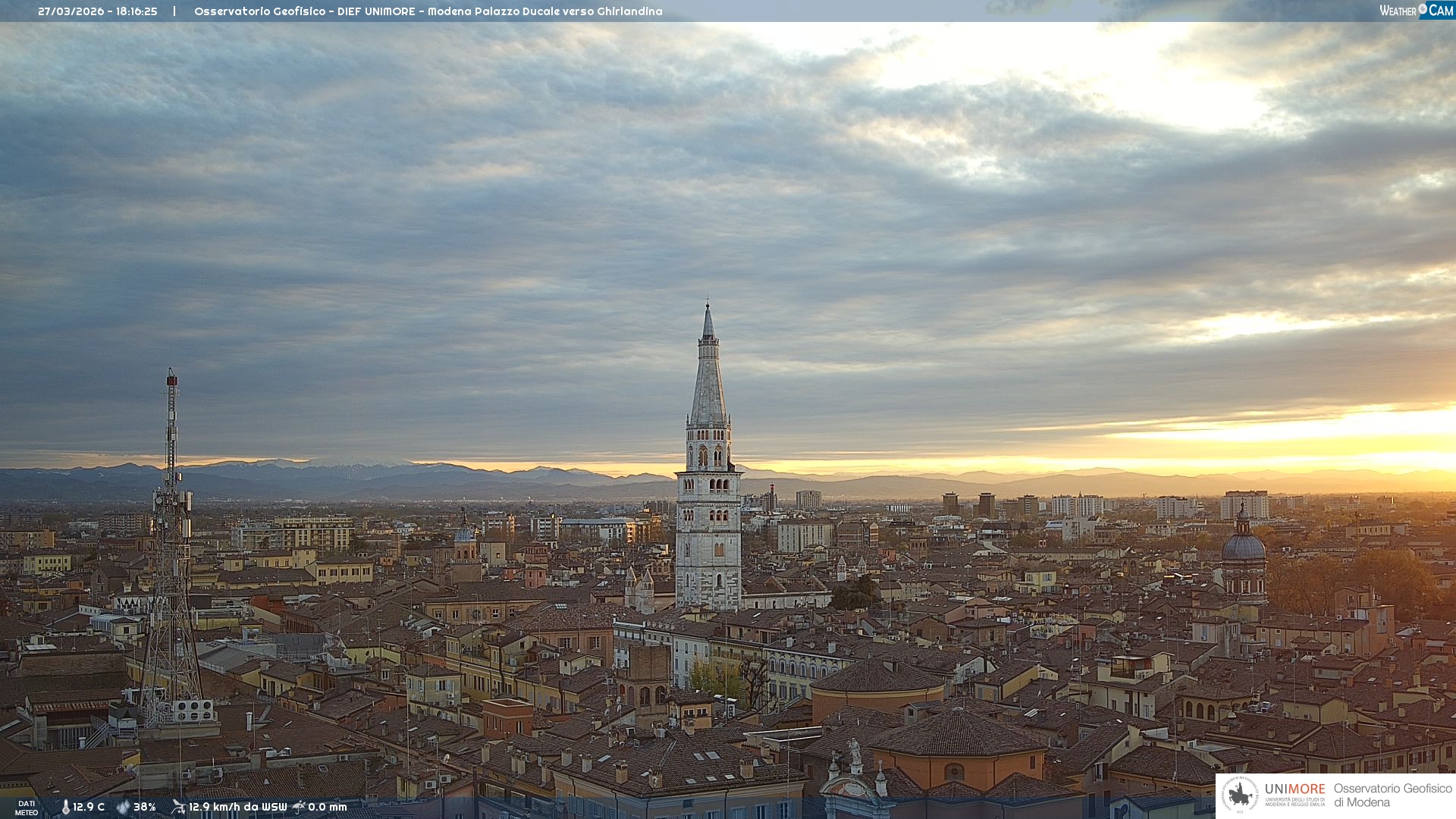
Task: Click the Osservatorio Geofisico DIEF UNIMORE title text
Action: click(x=428, y=11)
